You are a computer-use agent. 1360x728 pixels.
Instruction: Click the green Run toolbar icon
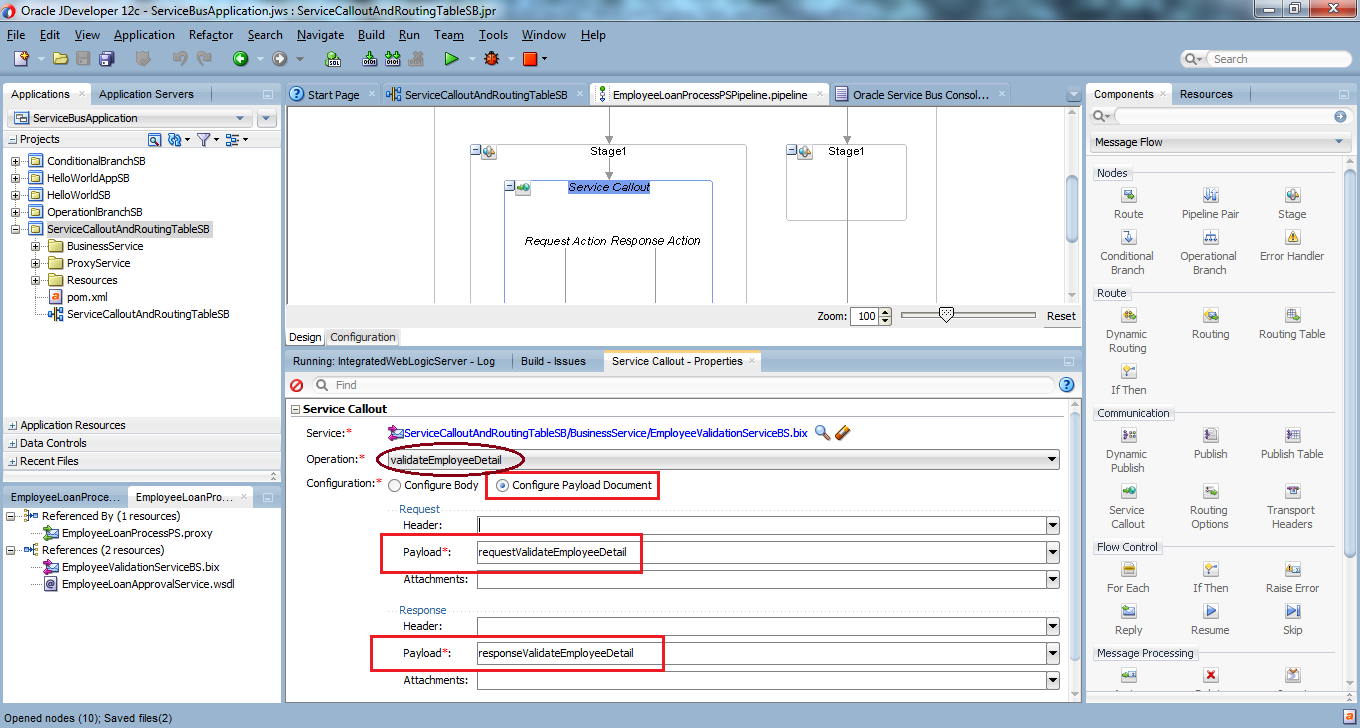tap(451, 59)
